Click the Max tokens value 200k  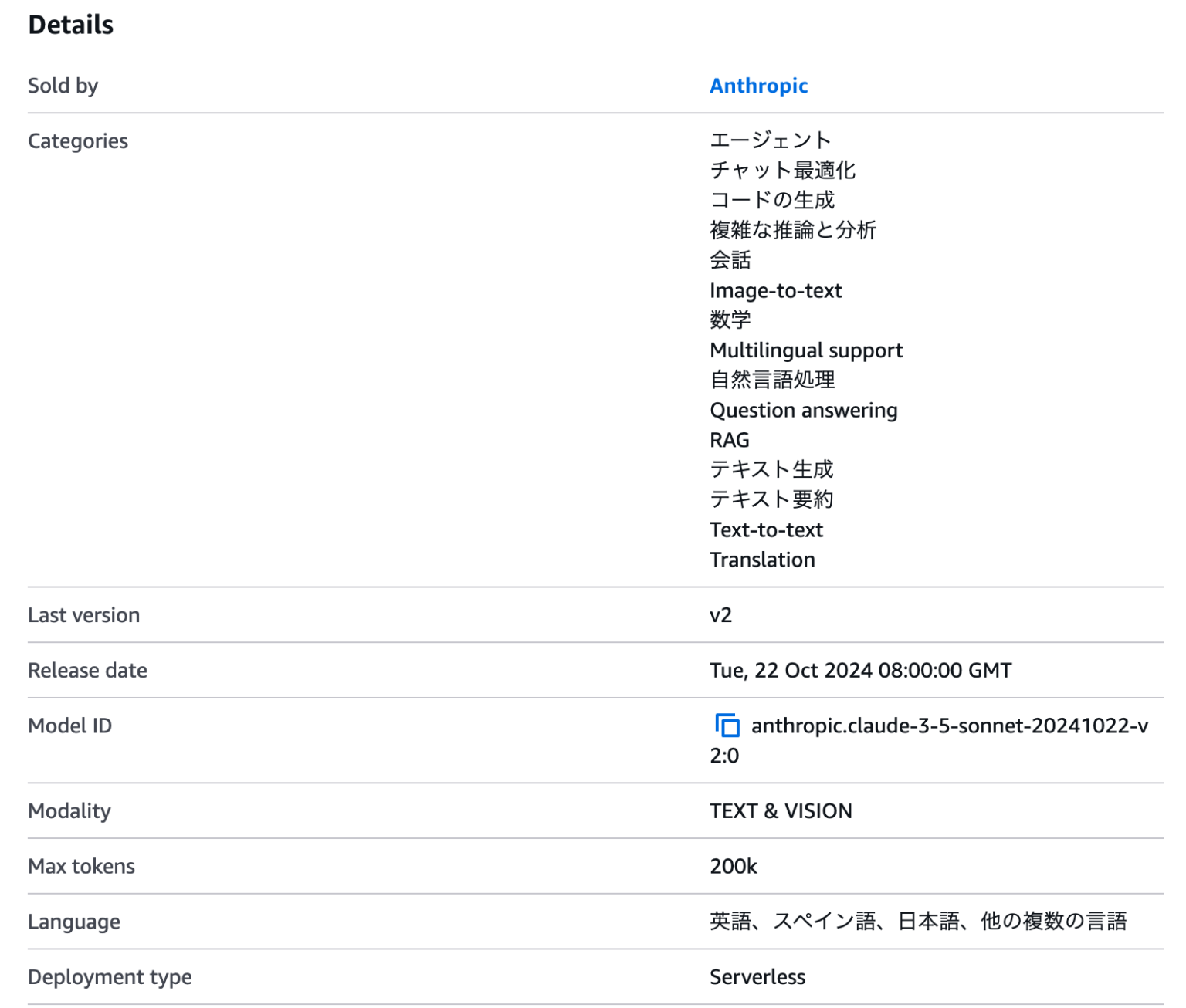tap(734, 866)
